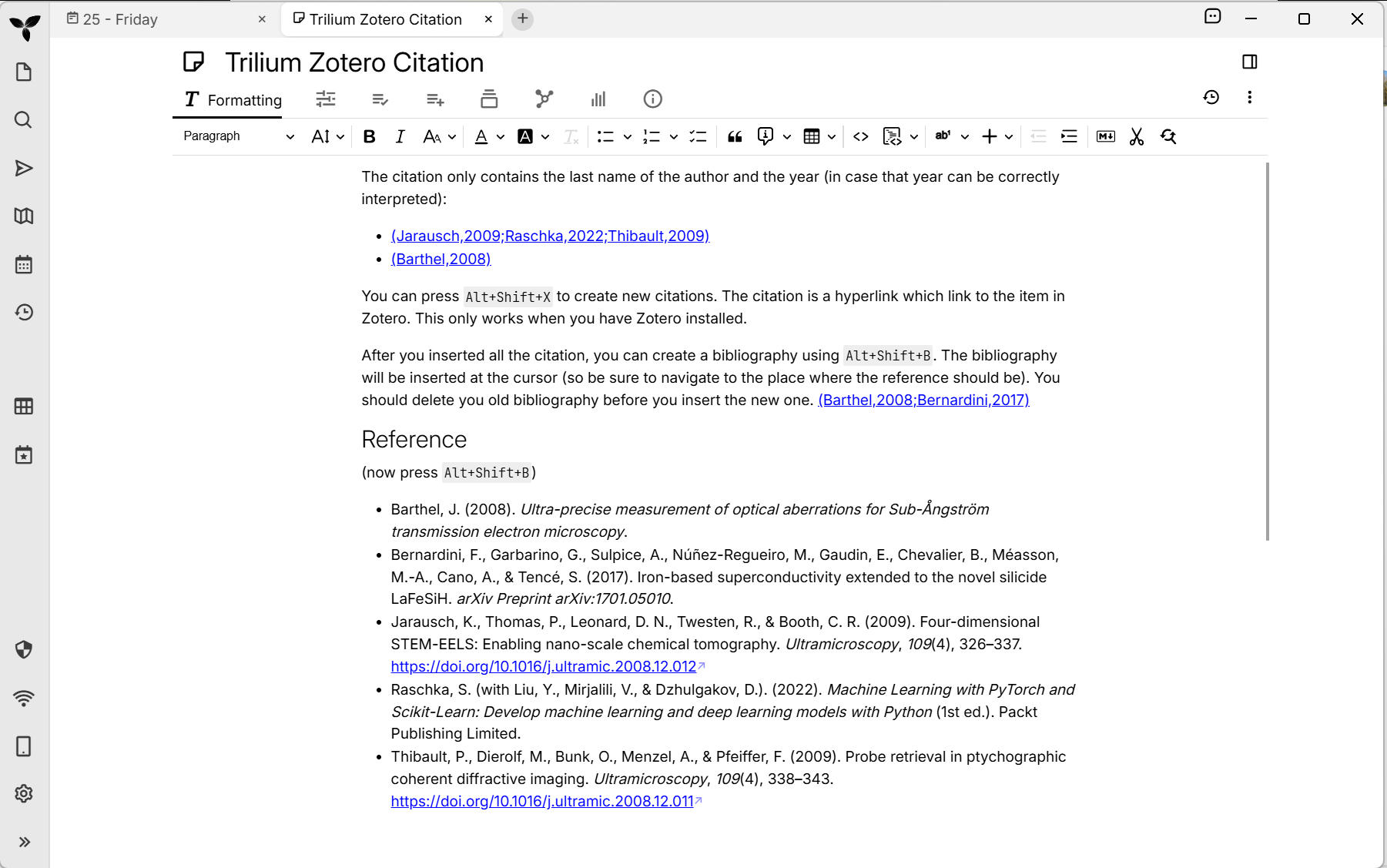Toggle block quote formatting
The image size is (1387, 868).
pyautogui.click(x=735, y=136)
